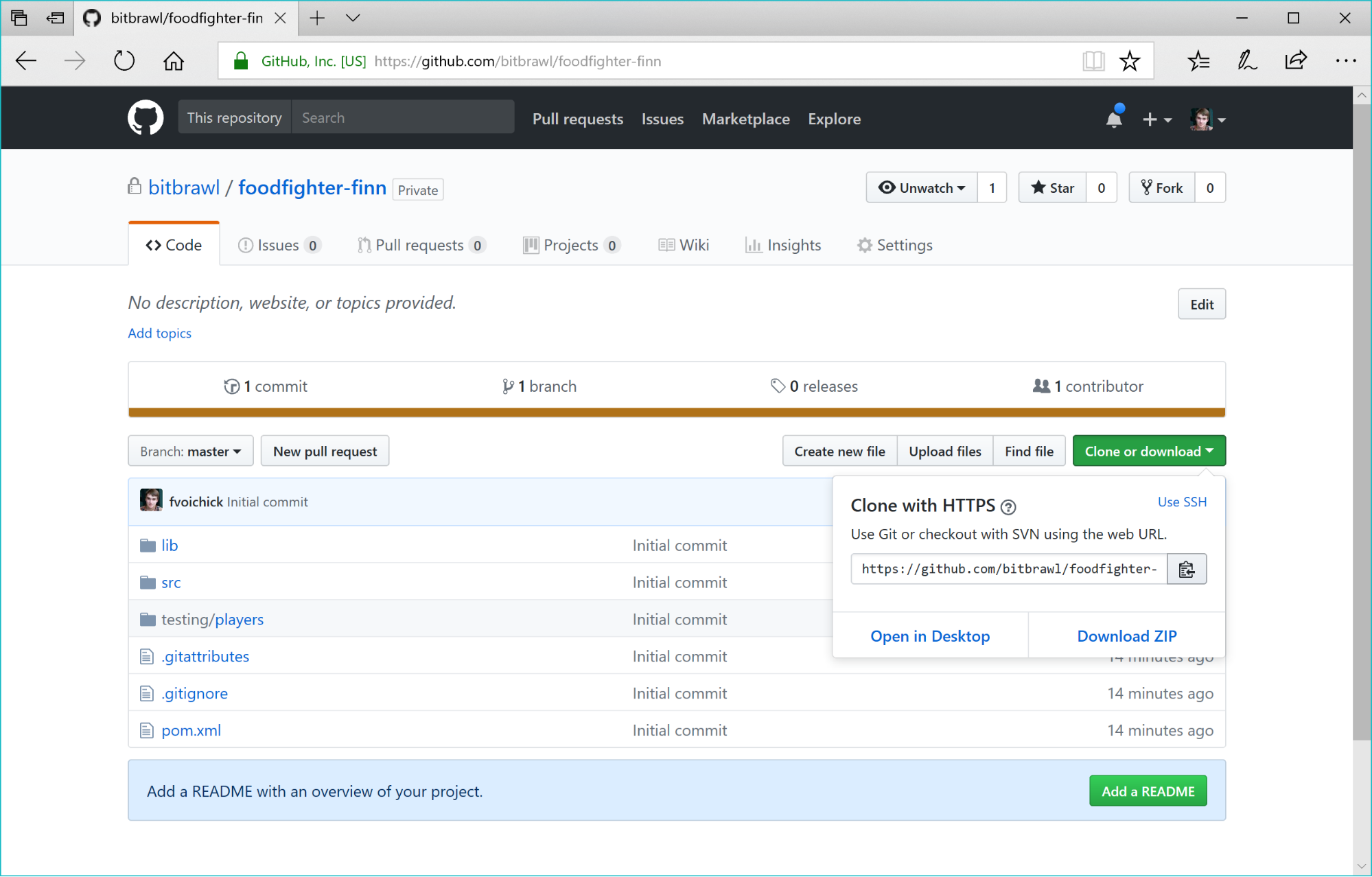
Task: Click the pom.xml file icon
Action: (x=146, y=731)
